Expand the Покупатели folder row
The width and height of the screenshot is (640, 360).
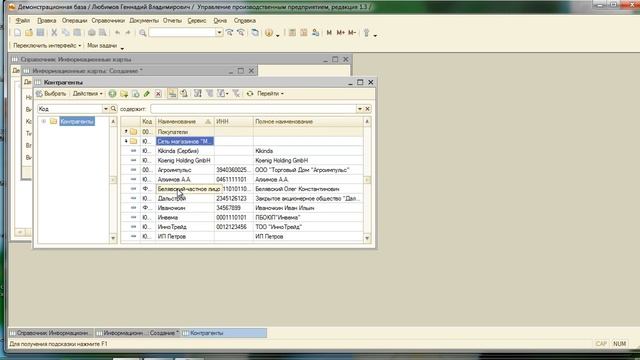126,131
